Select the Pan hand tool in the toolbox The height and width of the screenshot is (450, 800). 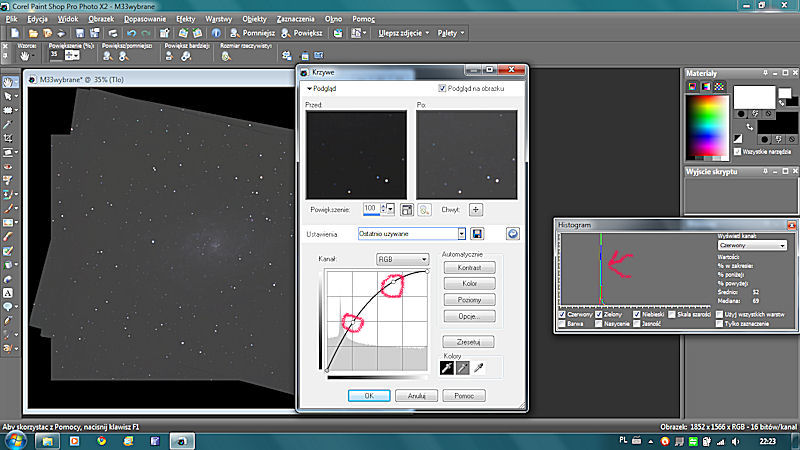pos(8,82)
